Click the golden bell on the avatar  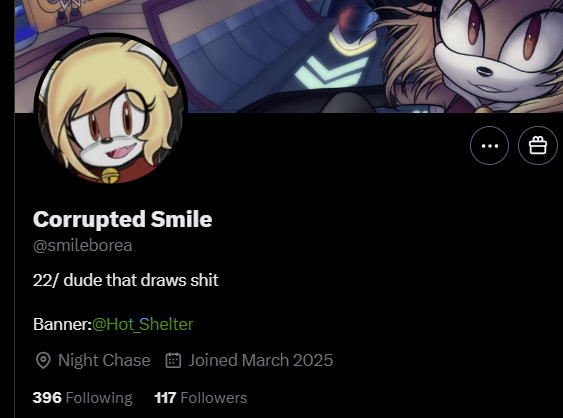point(109,175)
